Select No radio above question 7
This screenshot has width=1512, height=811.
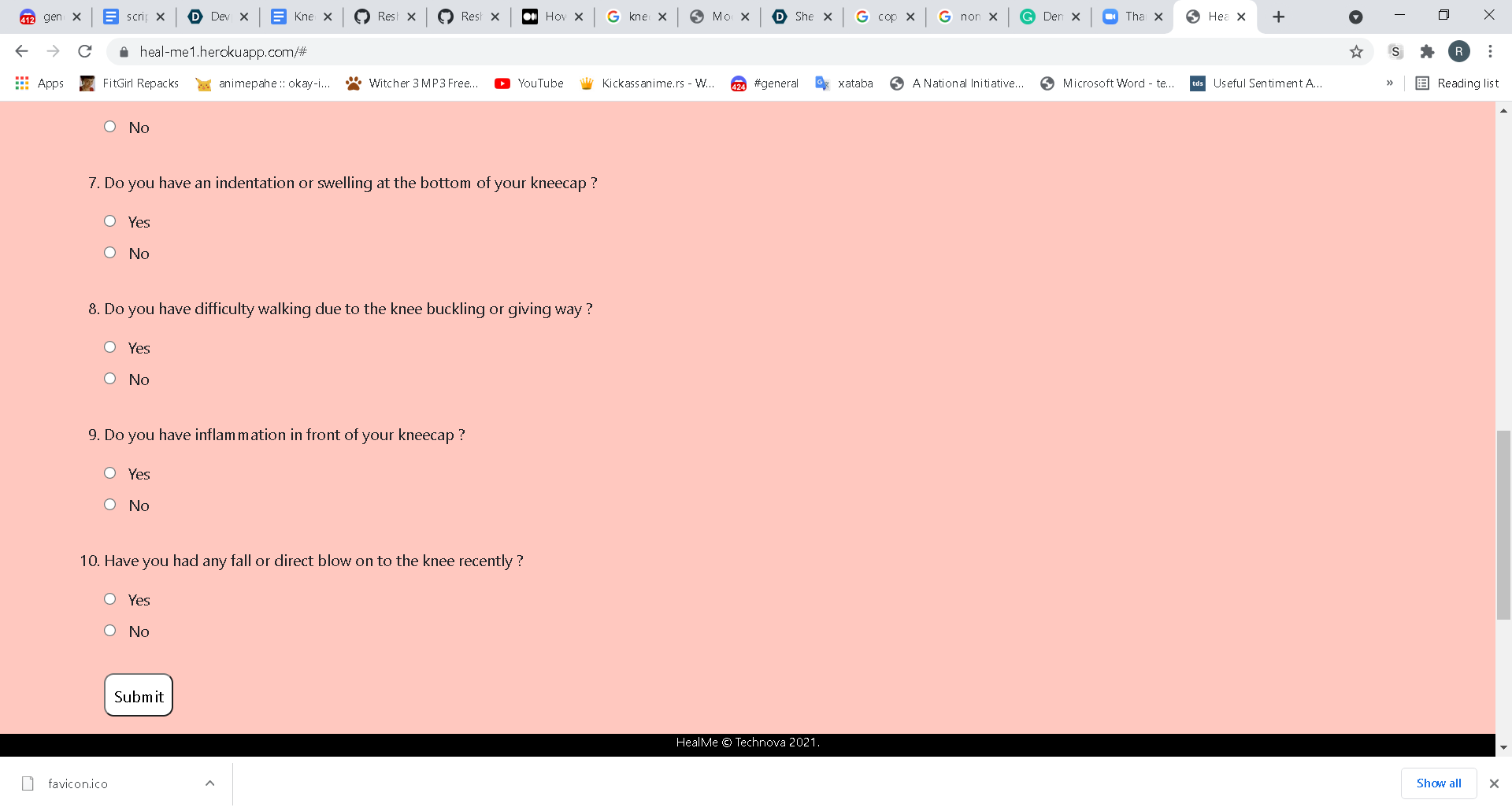pyautogui.click(x=110, y=127)
